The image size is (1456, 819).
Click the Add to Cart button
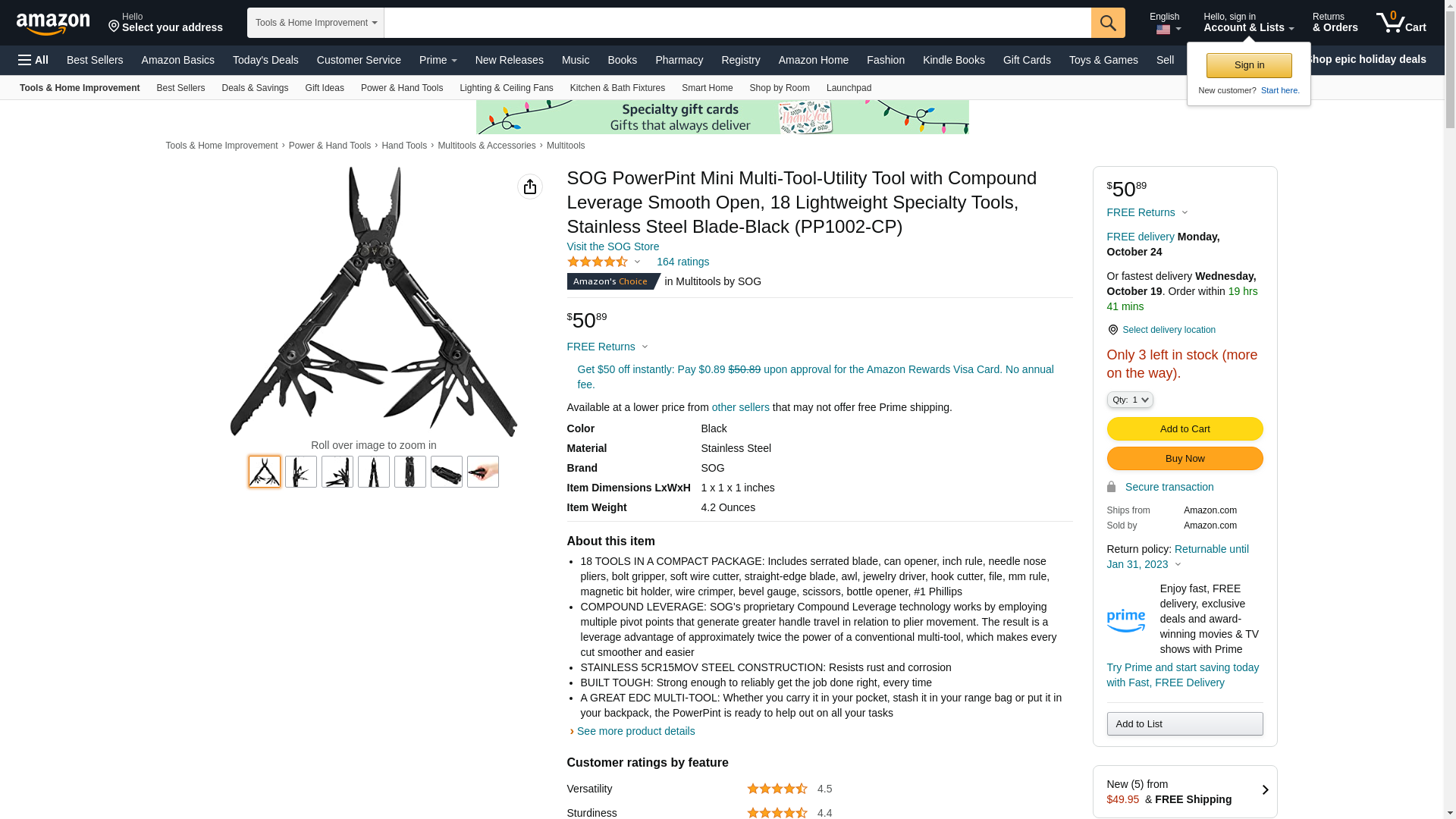1185,429
